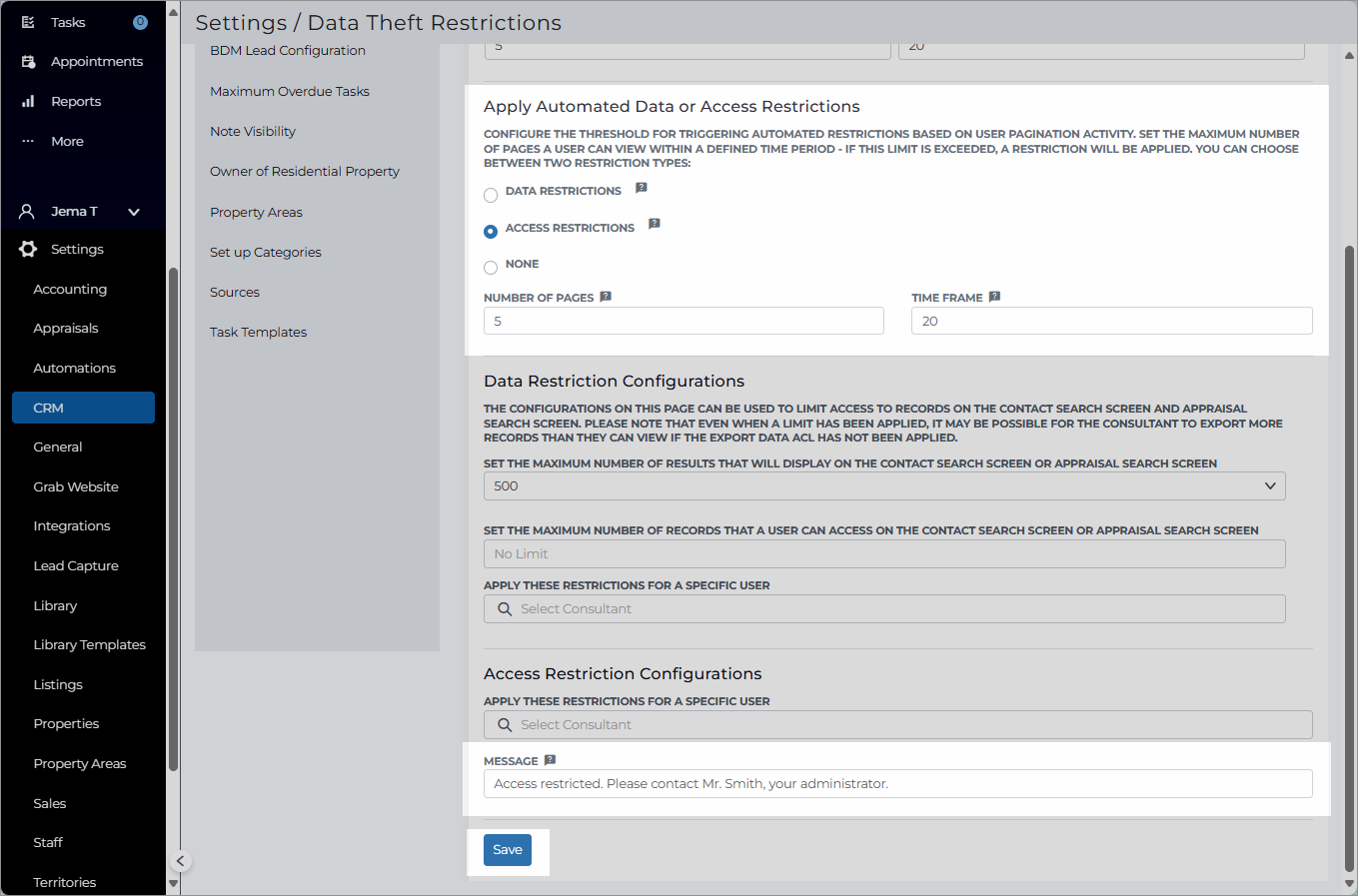Image resolution: width=1358 pixels, height=896 pixels.
Task: Open Task Templates link
Action: click(259, 333)
